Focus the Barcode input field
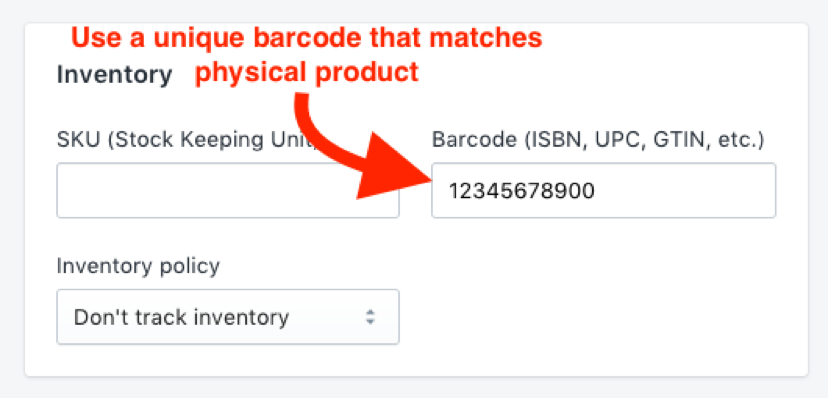Viewport: 828px width, 398px height. pyautogui.click(x=604, y=191)
